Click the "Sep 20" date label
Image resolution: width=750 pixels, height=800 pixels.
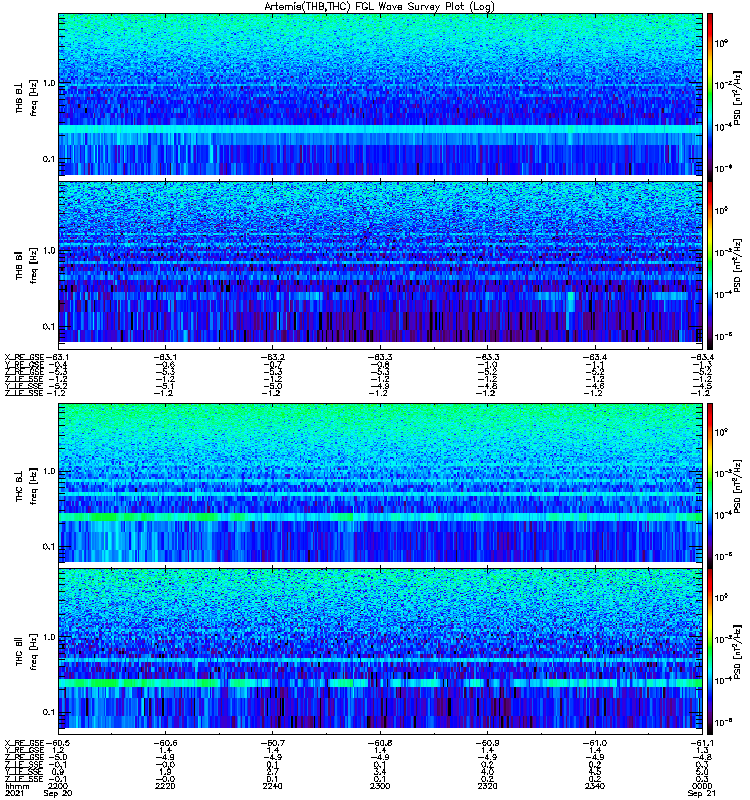point(58,793)
